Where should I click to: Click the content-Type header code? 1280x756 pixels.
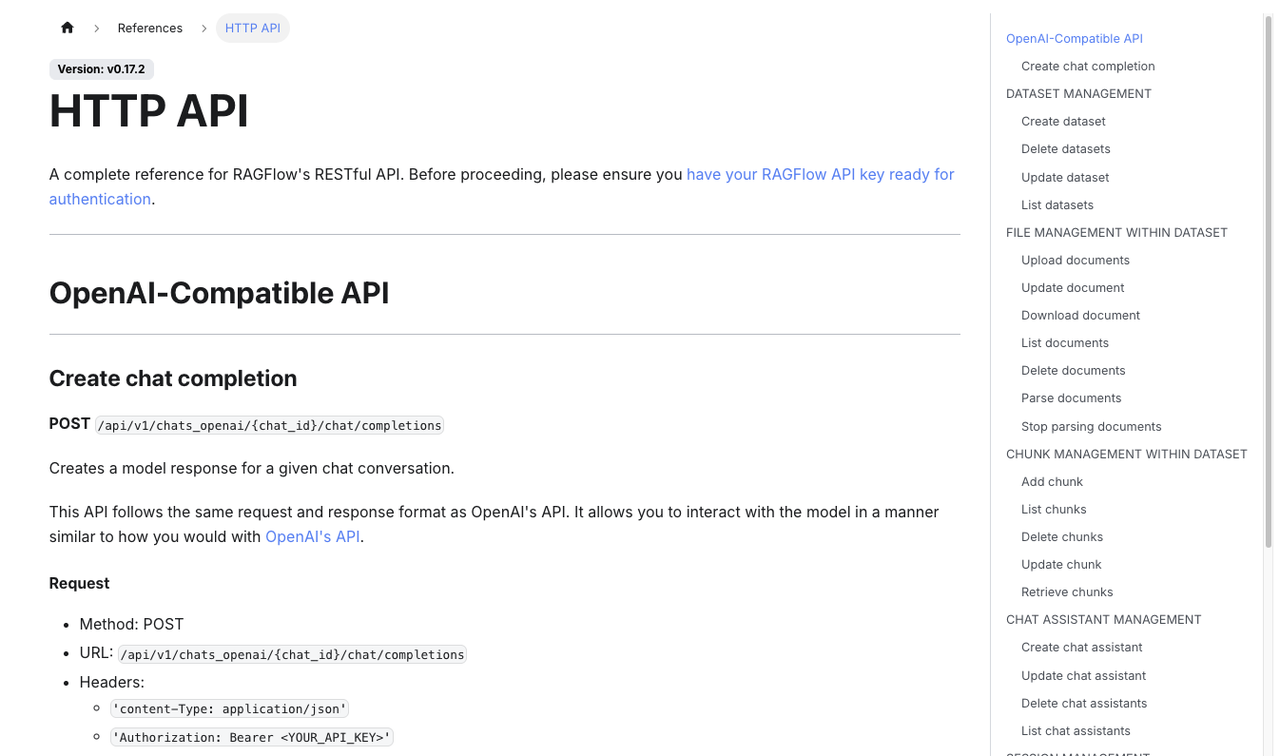(x=229, y=709)
